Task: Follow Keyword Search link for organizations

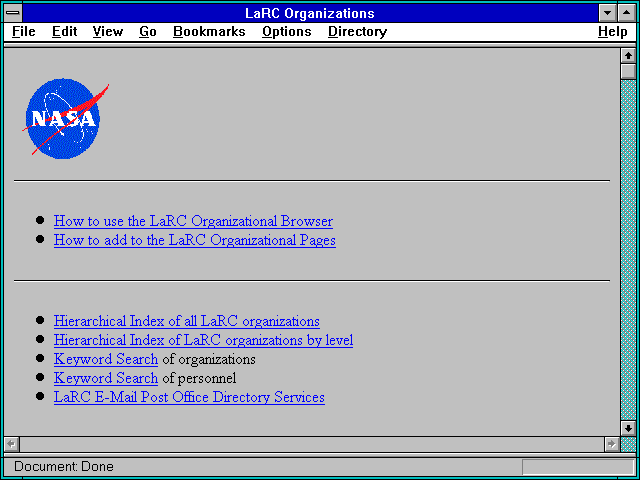Action: click(x=106, y=359)
